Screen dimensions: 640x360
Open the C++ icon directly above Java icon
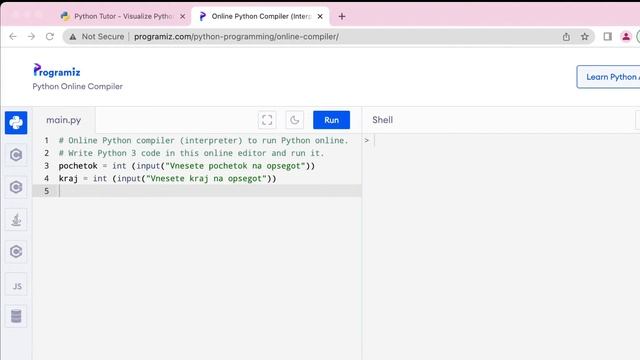(x=16, y=187)
